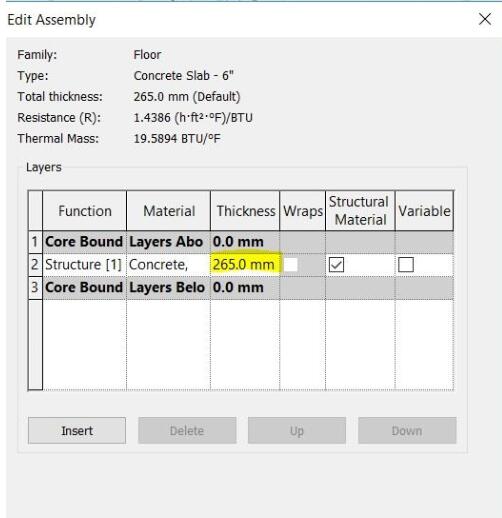Image resolution: width=502 pixels, height=518 pixels.
Task: Select the 265.0 mm thickness cell
Action: coord(245,265)
